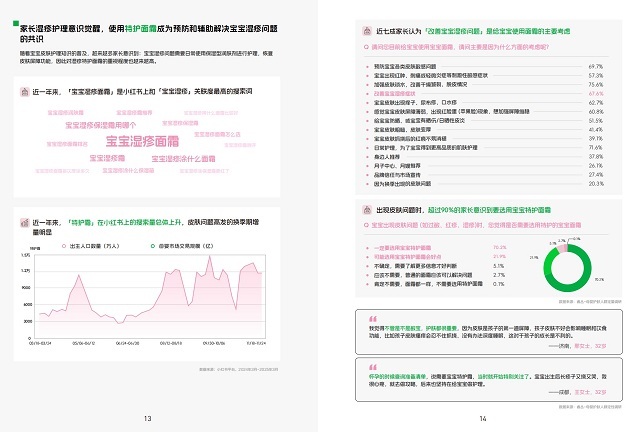
Task: Click page number 13
Action: (148, 419)
